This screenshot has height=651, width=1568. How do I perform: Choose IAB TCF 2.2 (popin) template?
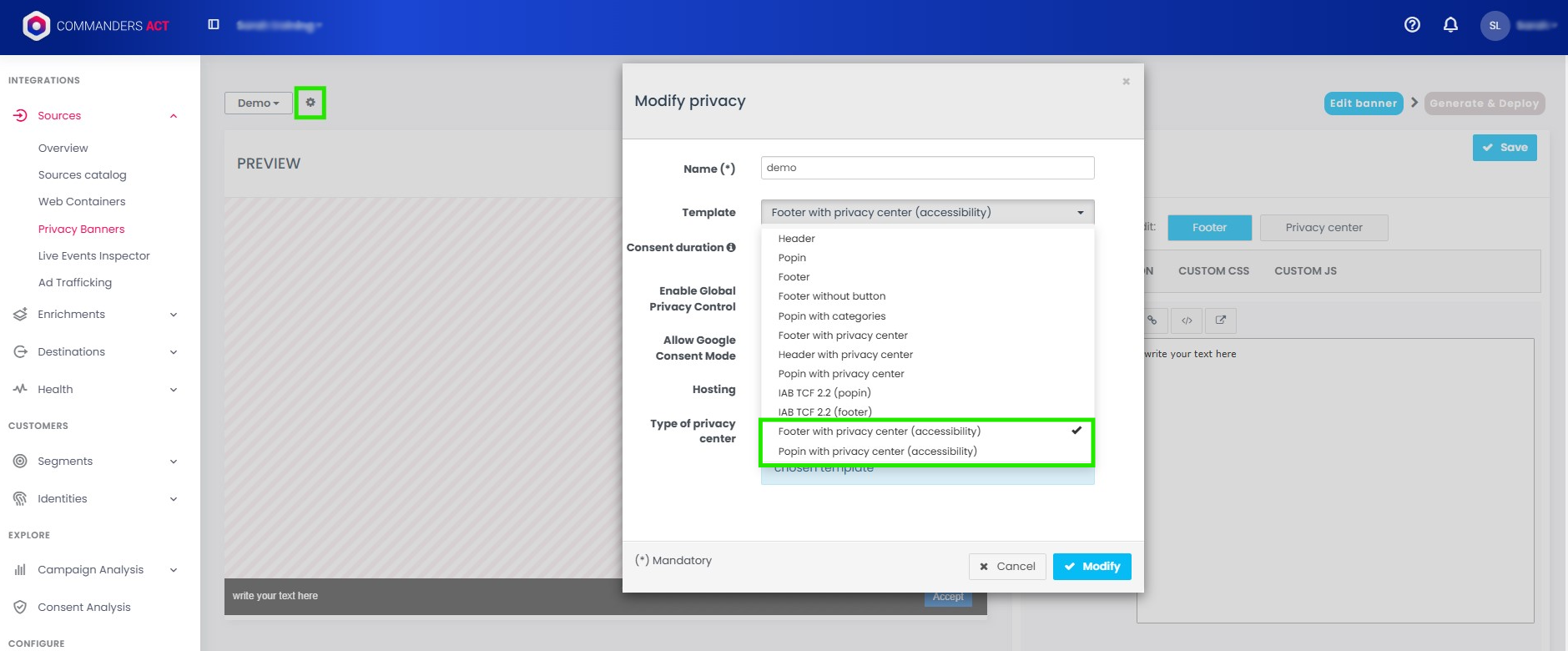(824, 393)
